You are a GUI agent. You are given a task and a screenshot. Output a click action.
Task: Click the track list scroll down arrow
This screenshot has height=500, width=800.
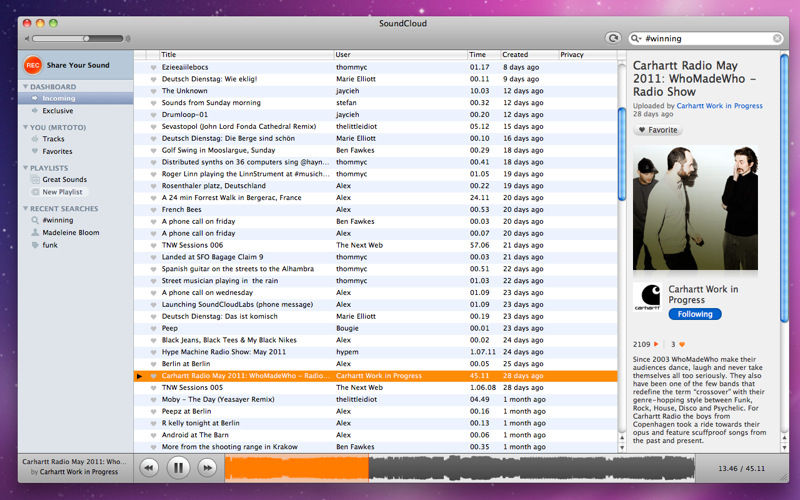[x=621, y=447]
